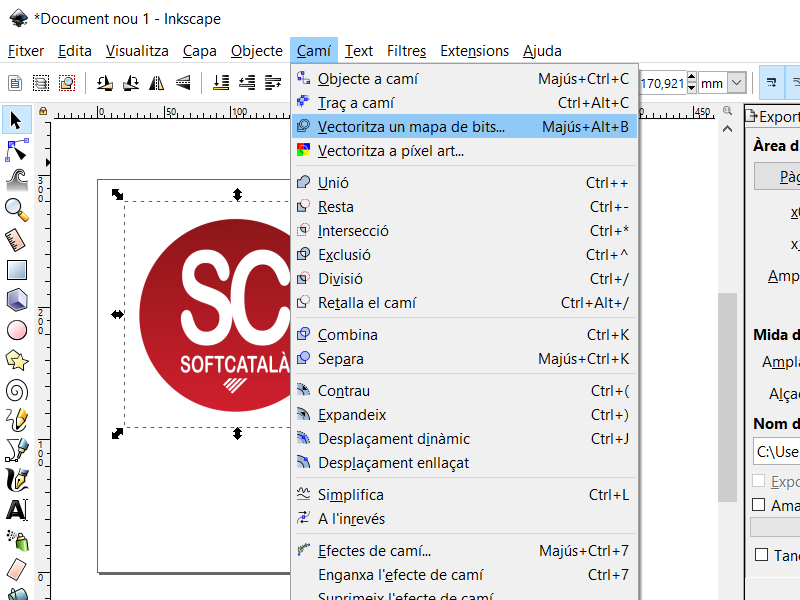Choose 'Vectoritza un mapa de bits...'
Image resolution: width=800 pixels, height=600 pixels.
(464, 127)
